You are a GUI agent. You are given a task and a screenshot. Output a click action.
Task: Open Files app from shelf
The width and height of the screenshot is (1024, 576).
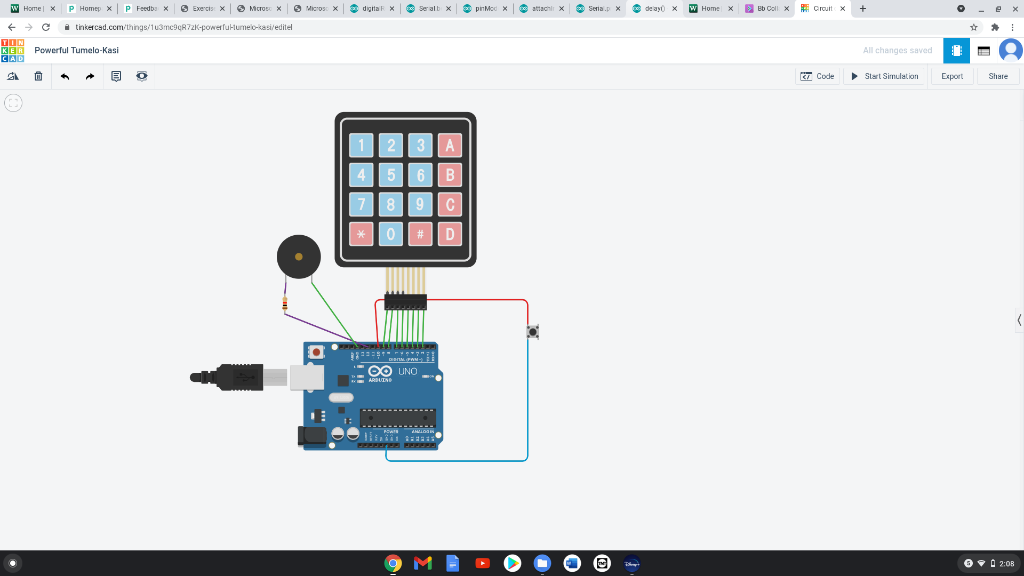coord(542,563)
